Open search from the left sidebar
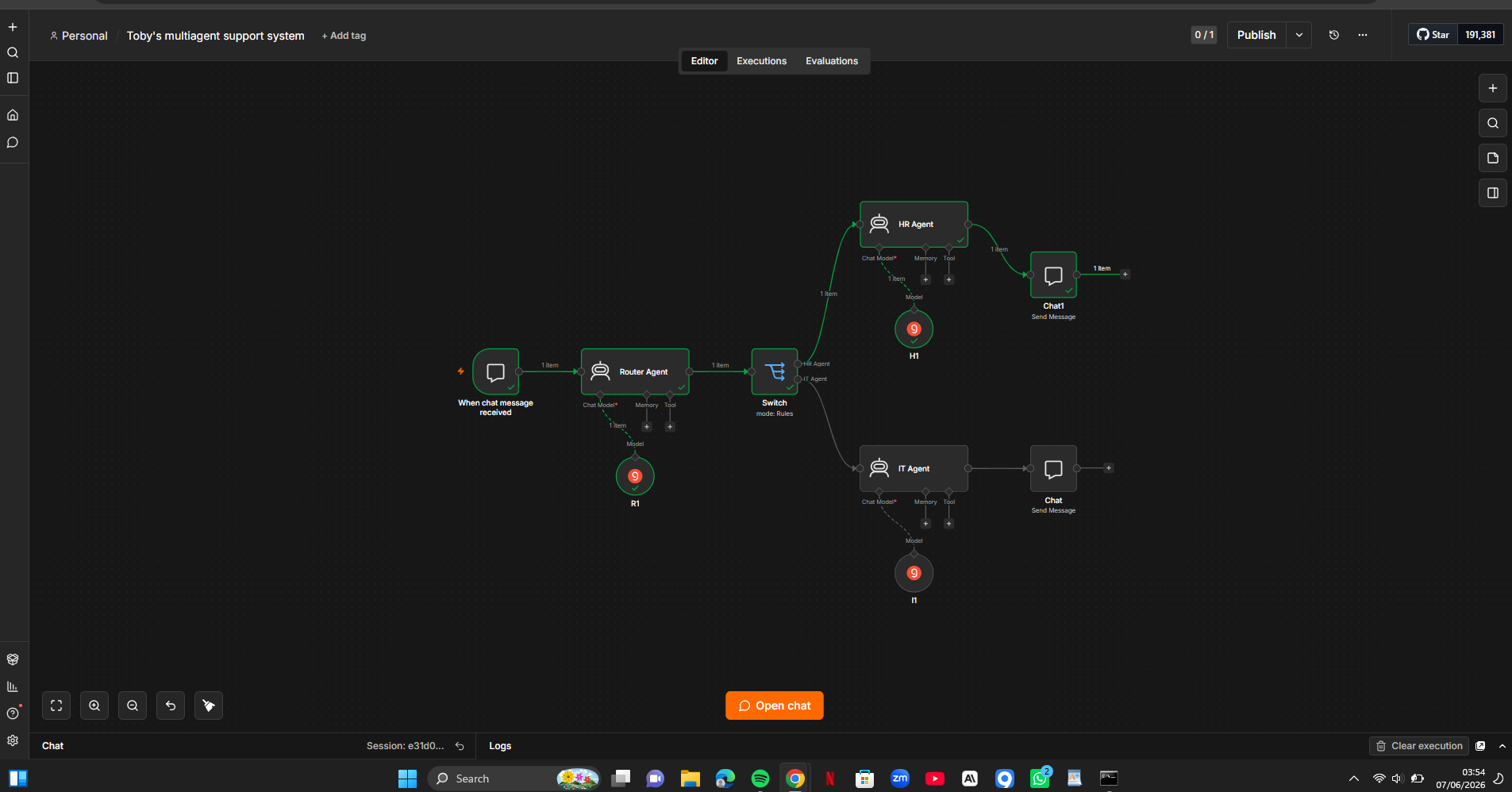This screenshot has height=792, width=1512. click(x=13, y=52)
